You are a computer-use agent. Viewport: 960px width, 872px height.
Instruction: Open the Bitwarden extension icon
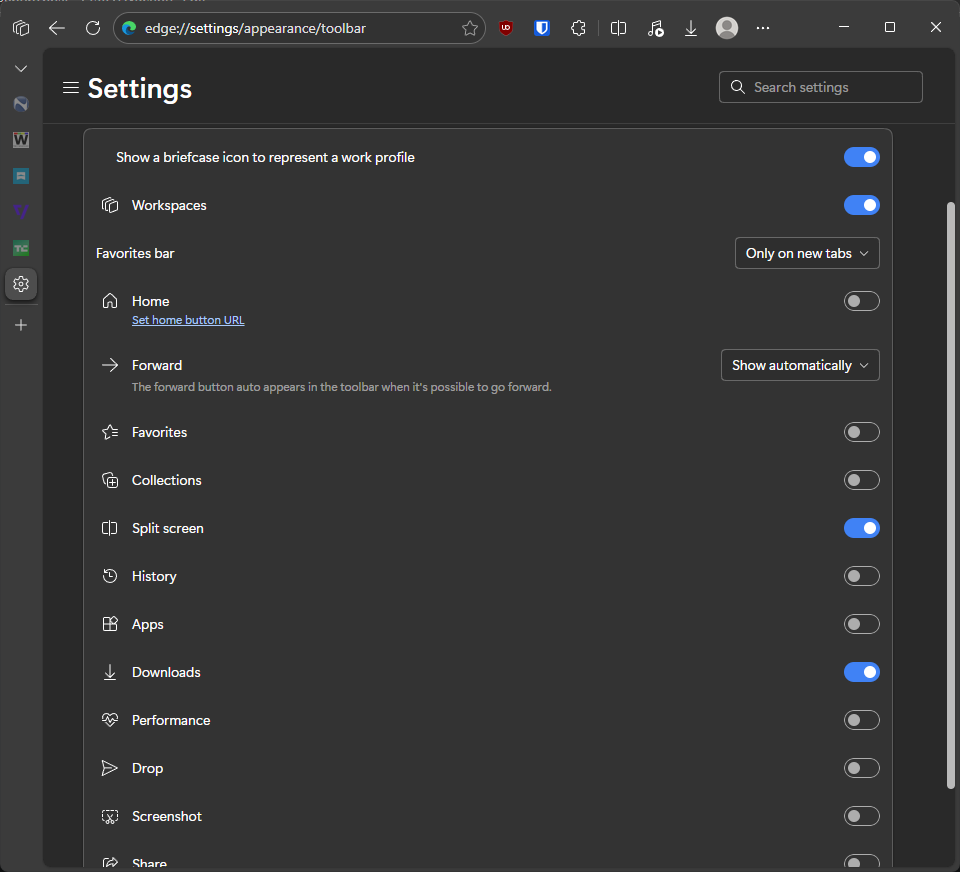[542, 28]
